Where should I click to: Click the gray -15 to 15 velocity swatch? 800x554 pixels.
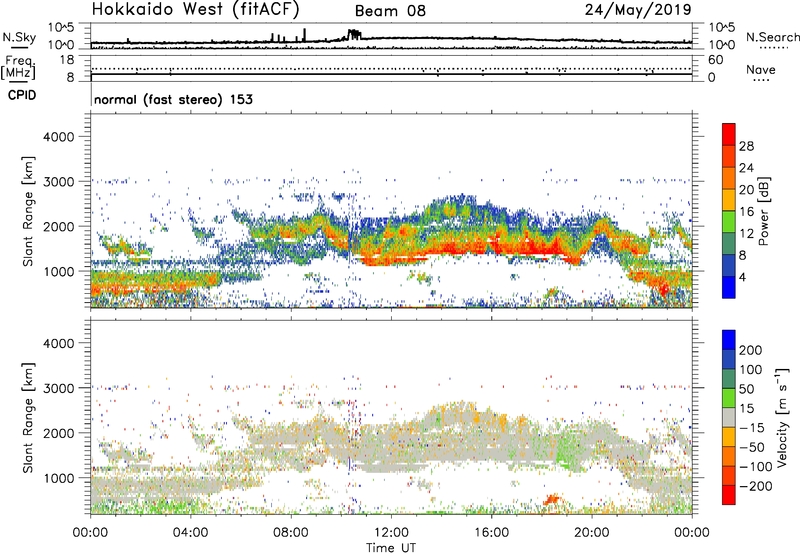(729, 417)
